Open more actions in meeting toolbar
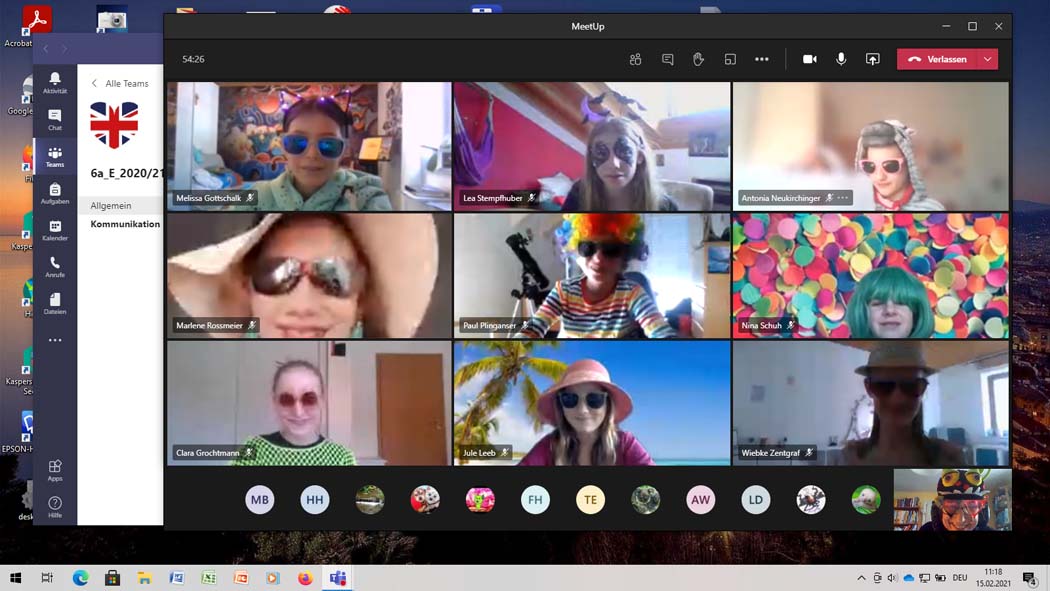 point(762,60)
